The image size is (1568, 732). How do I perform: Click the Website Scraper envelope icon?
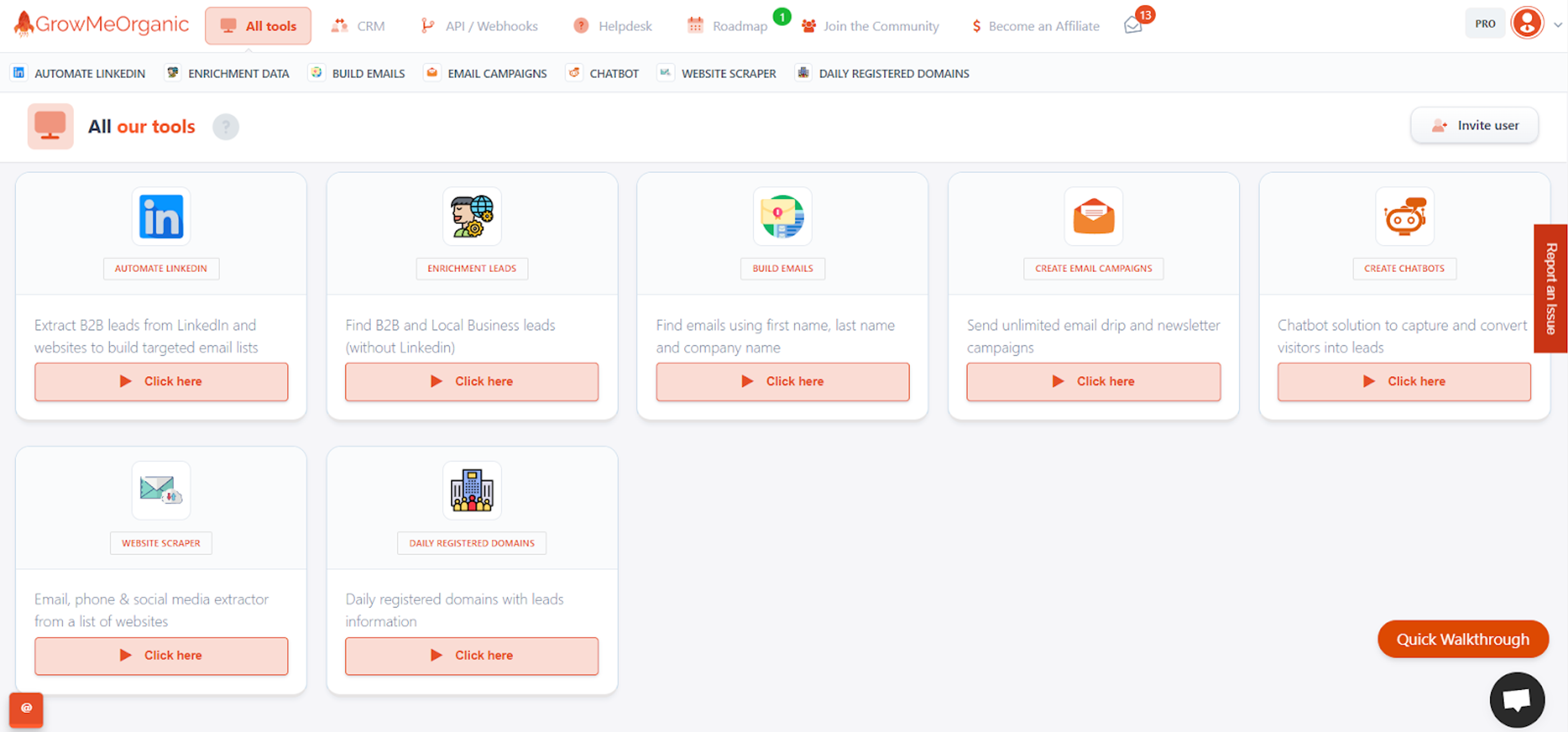point(161,490)
